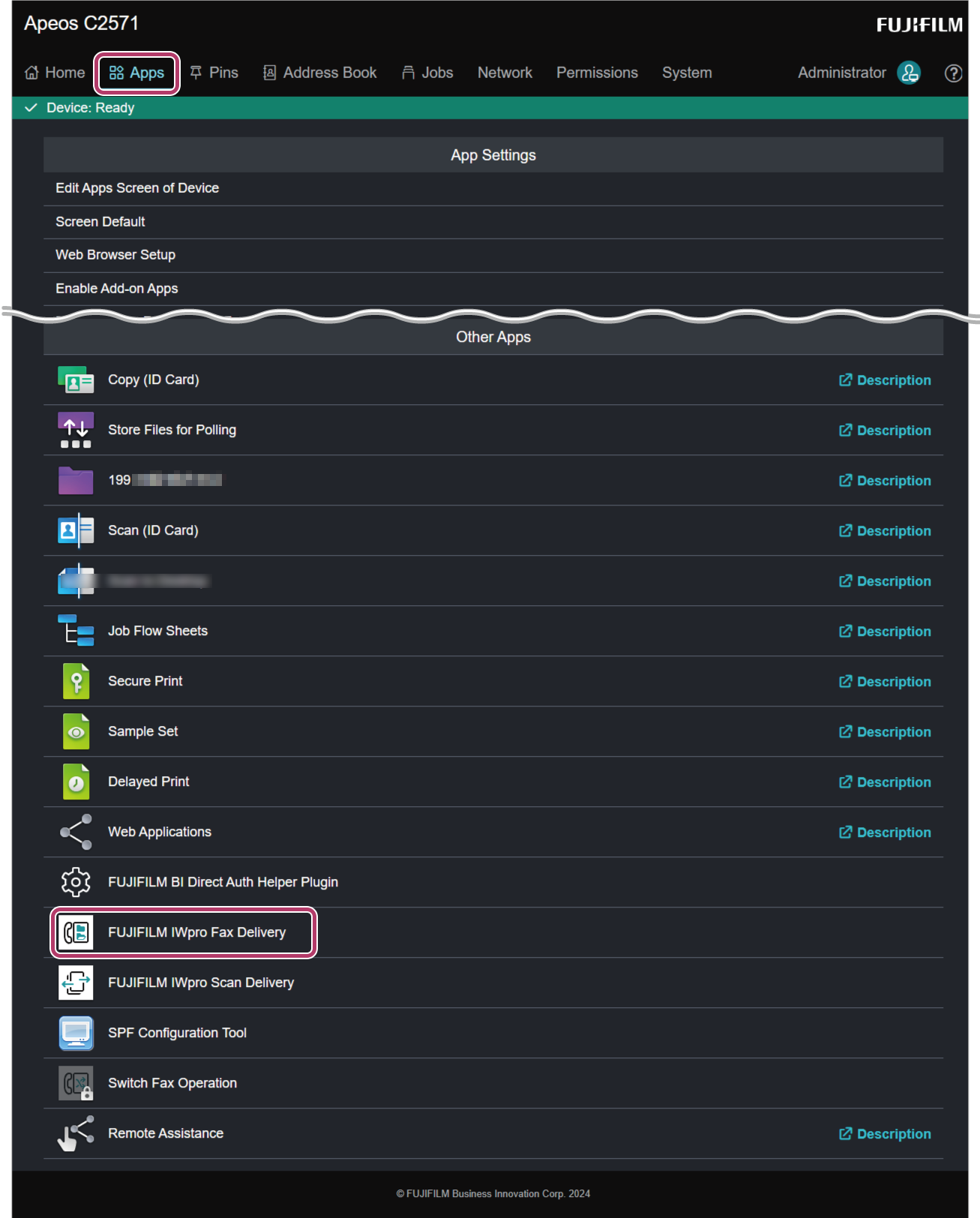The height and width of the screenshot is (1218, 980).
Task: Select the Web Applications entry
Action: (x=160, y=832)
